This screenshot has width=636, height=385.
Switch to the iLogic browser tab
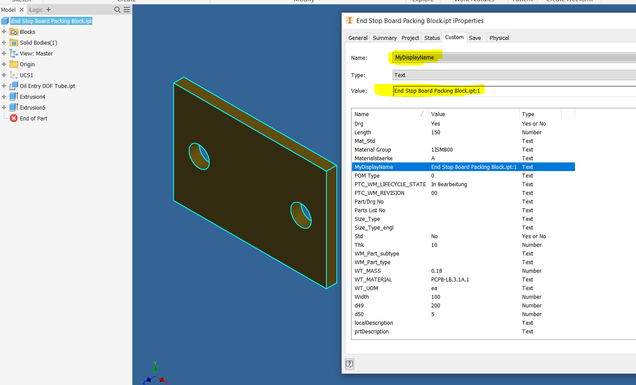pyautogui.click(x=35, y=9)
